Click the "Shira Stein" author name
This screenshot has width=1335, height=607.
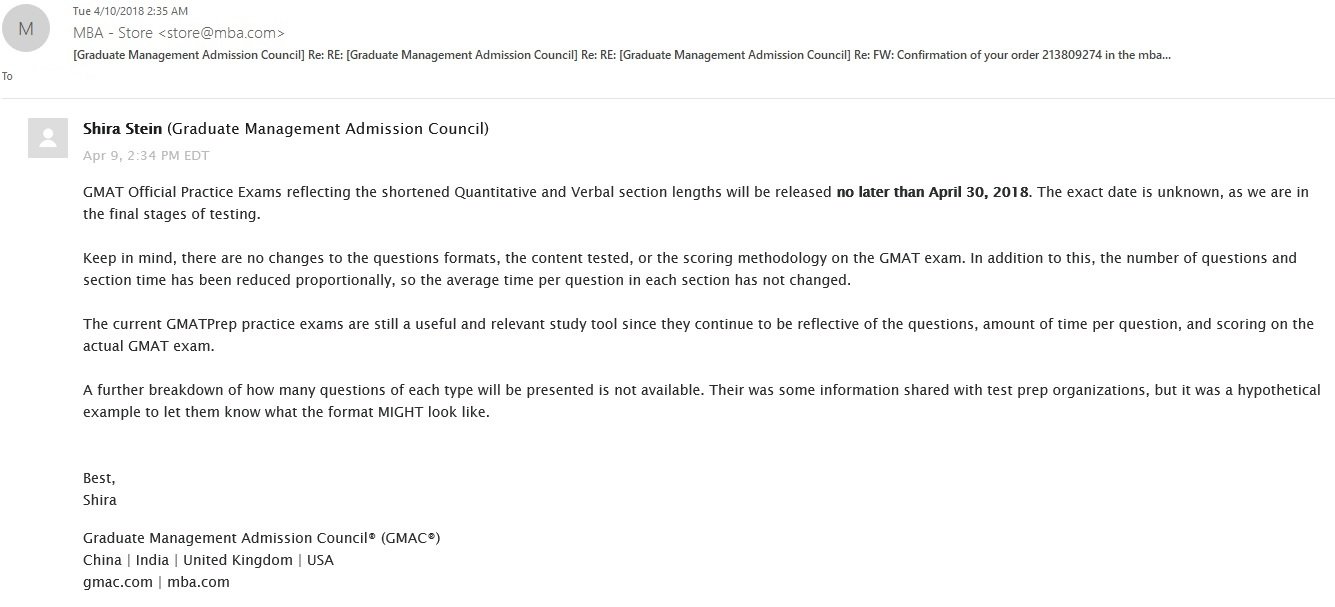(x=123, y=128)
